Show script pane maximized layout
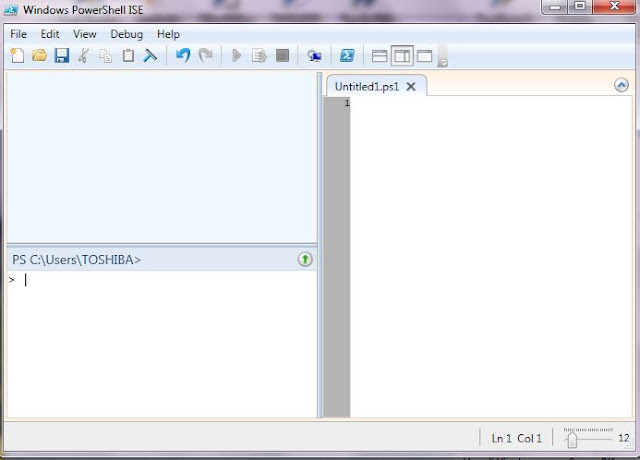Screen dimensions: 640x460 coord(424,56)
